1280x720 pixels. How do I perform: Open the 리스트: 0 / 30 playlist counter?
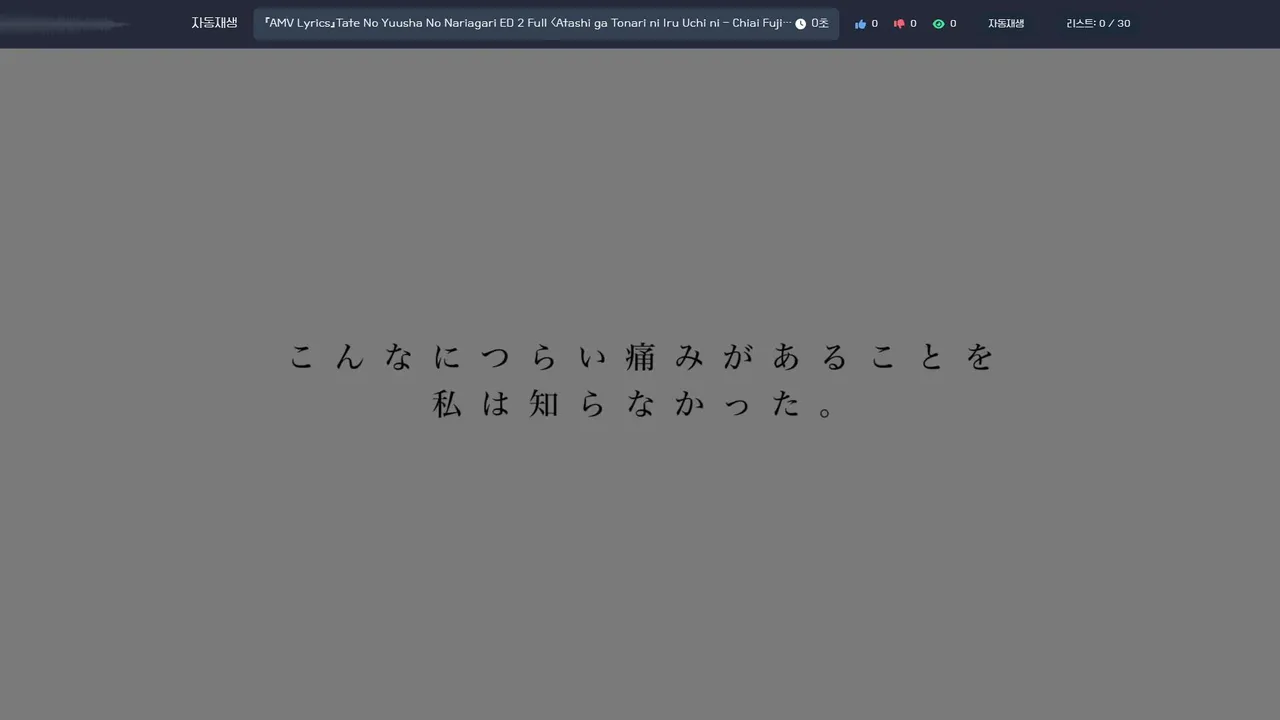pyautogui.click(x=1098, y=23)
